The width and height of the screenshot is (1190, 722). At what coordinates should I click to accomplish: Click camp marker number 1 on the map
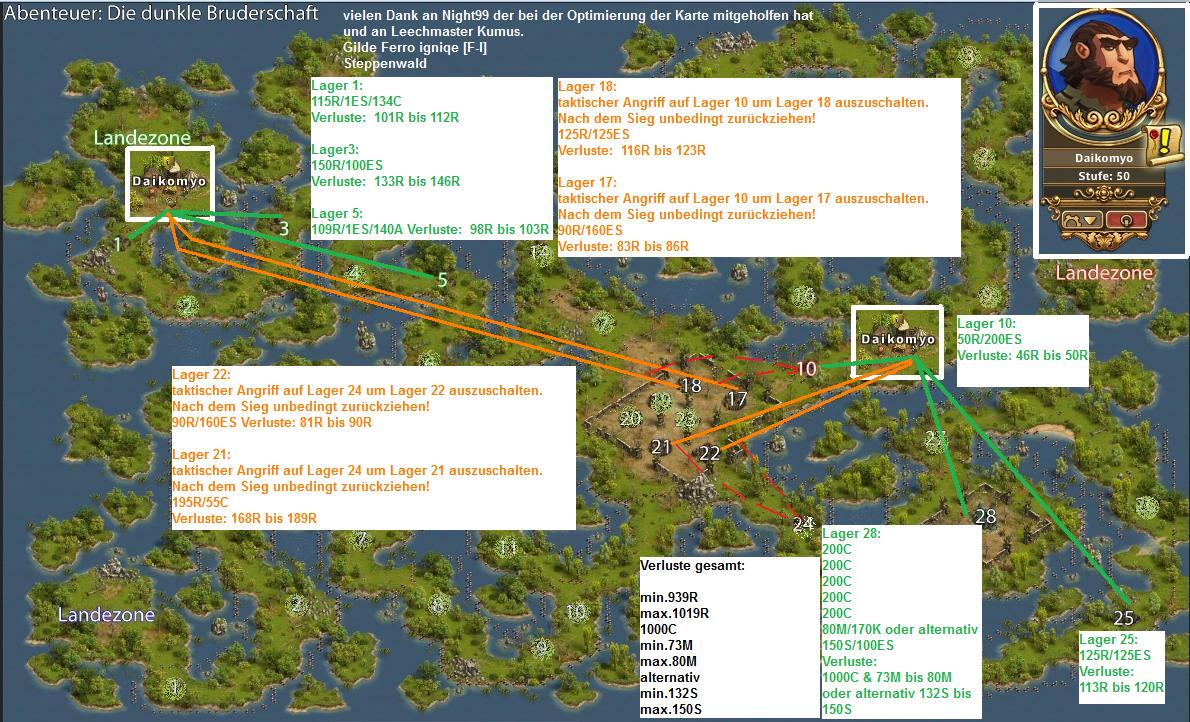pos(118,243)
